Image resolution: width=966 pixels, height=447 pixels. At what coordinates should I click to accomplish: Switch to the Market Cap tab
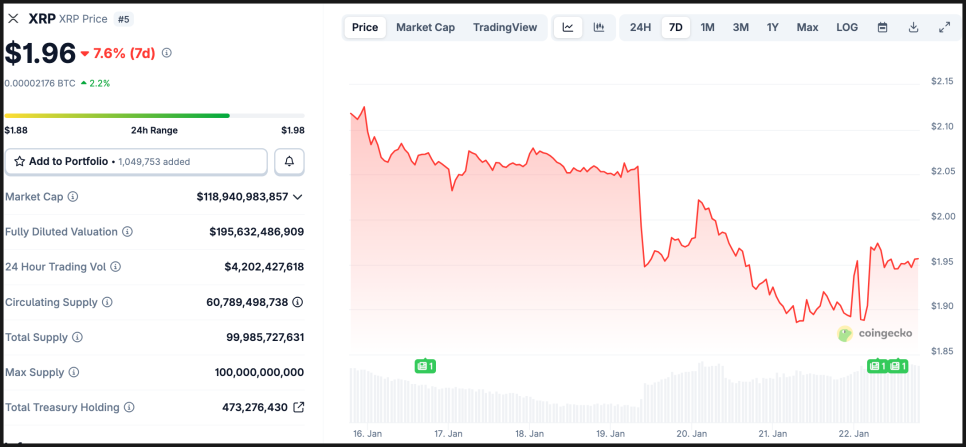[425, 27]
